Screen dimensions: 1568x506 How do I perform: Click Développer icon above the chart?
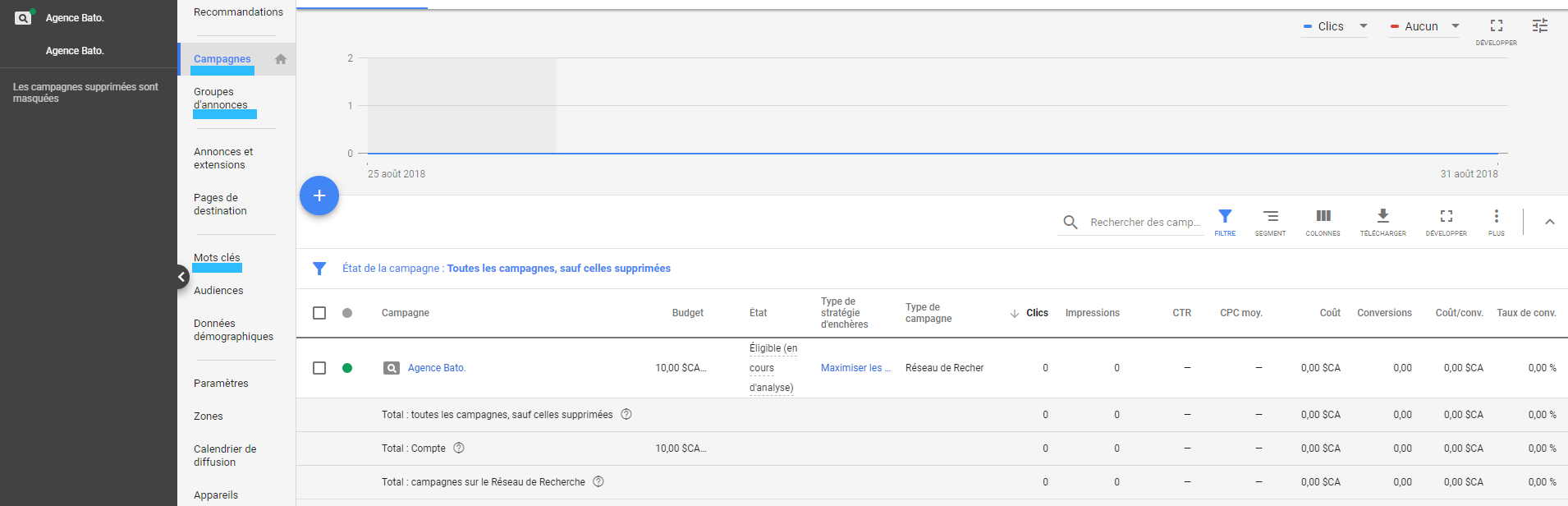coord(1497,31)
